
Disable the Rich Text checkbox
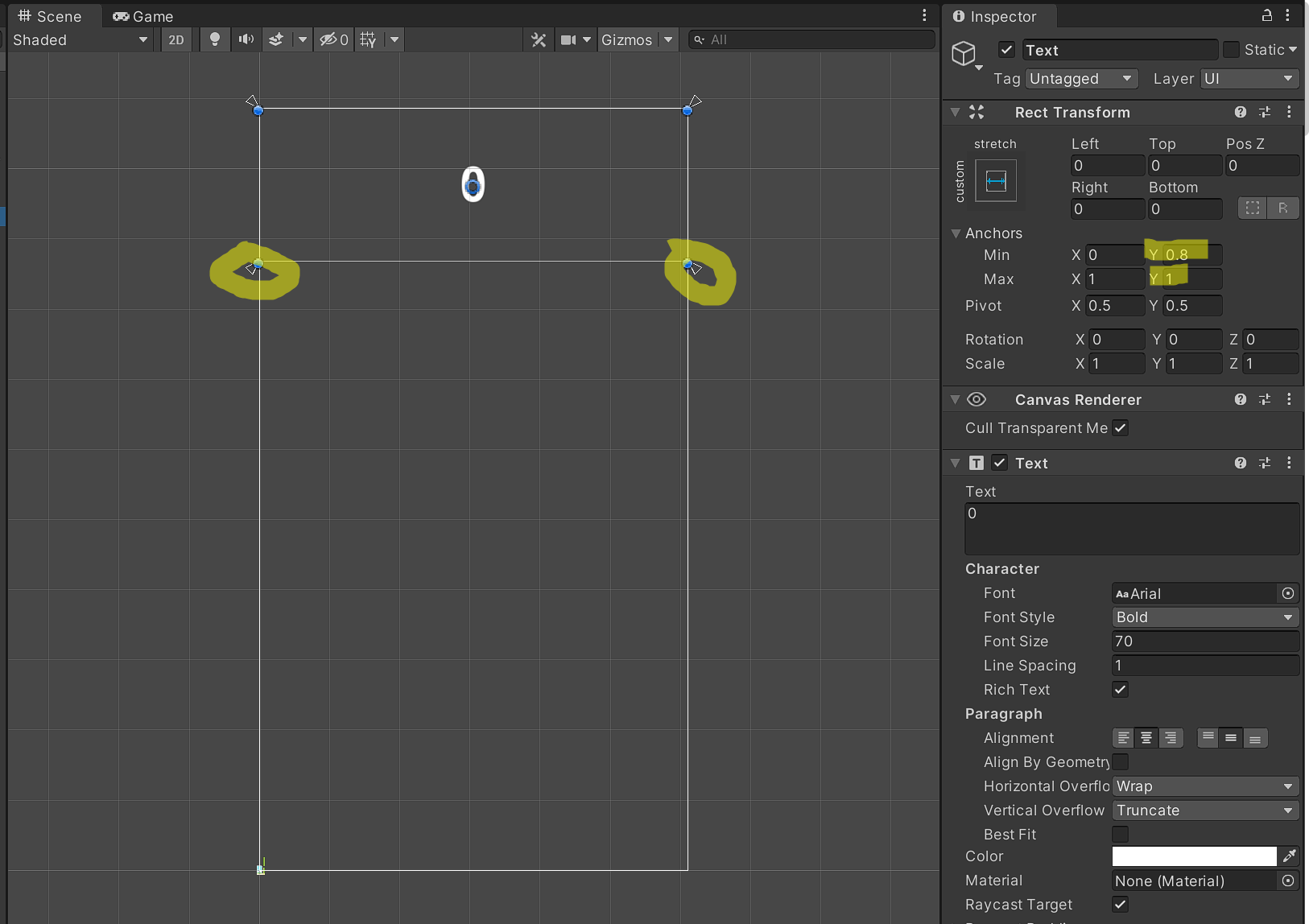(x=1120, y=690)
